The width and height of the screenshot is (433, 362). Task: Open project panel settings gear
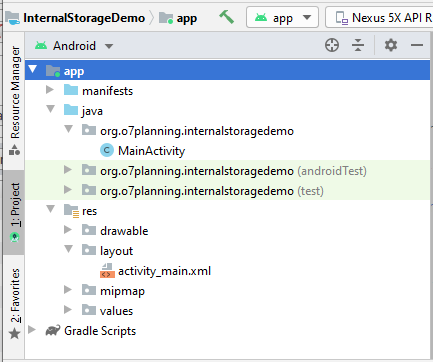pyautogui.click(x=391, y=45)
